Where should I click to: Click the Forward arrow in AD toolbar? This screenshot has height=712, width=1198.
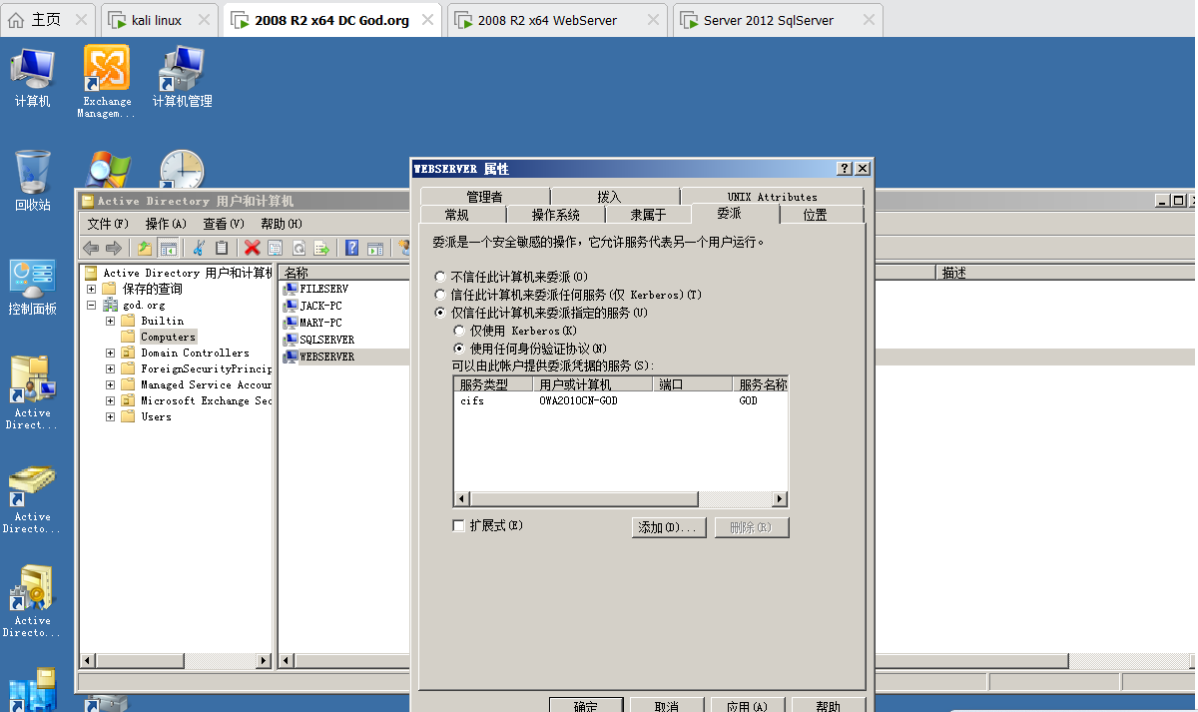click(x=114, y=248)
